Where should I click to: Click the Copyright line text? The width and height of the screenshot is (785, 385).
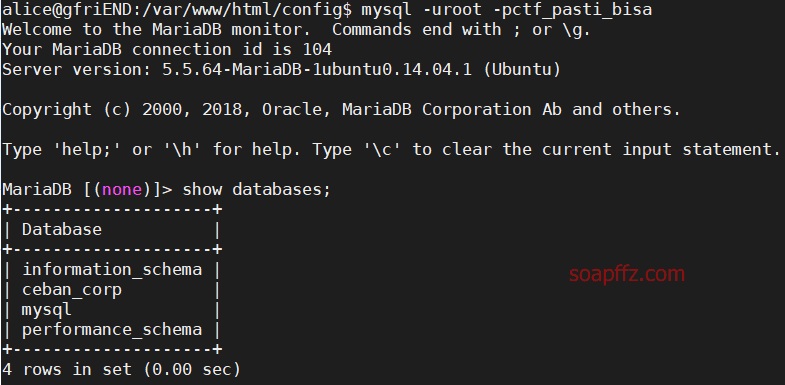click(341, 110)
